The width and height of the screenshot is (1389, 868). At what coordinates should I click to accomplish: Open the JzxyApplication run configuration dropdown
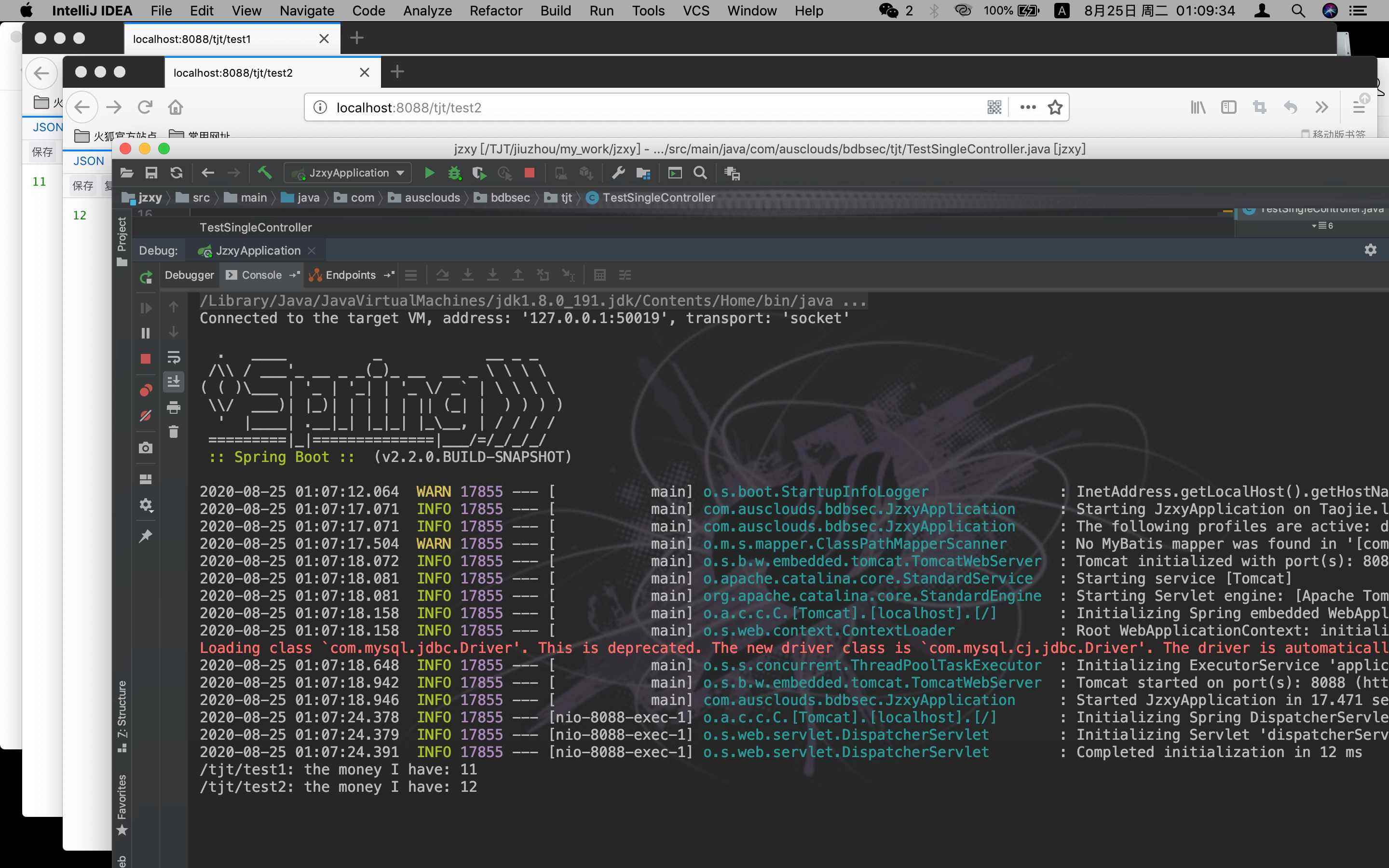[348, 173]
